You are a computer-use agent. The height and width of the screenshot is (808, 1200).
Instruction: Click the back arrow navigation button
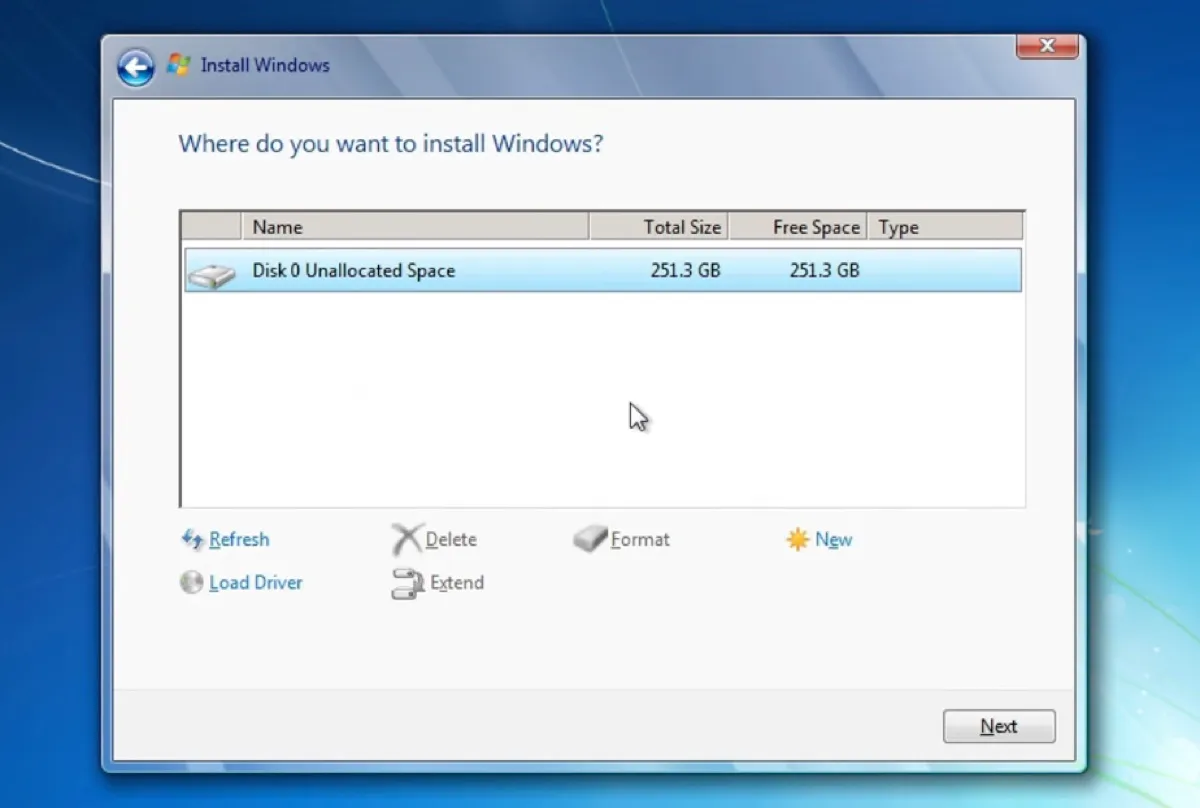134,66
